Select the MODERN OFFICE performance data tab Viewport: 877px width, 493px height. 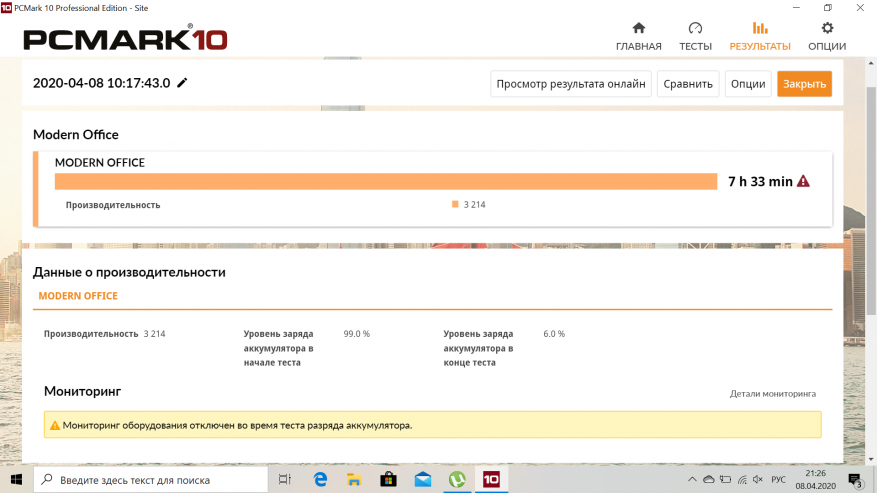tap(78, 296)
